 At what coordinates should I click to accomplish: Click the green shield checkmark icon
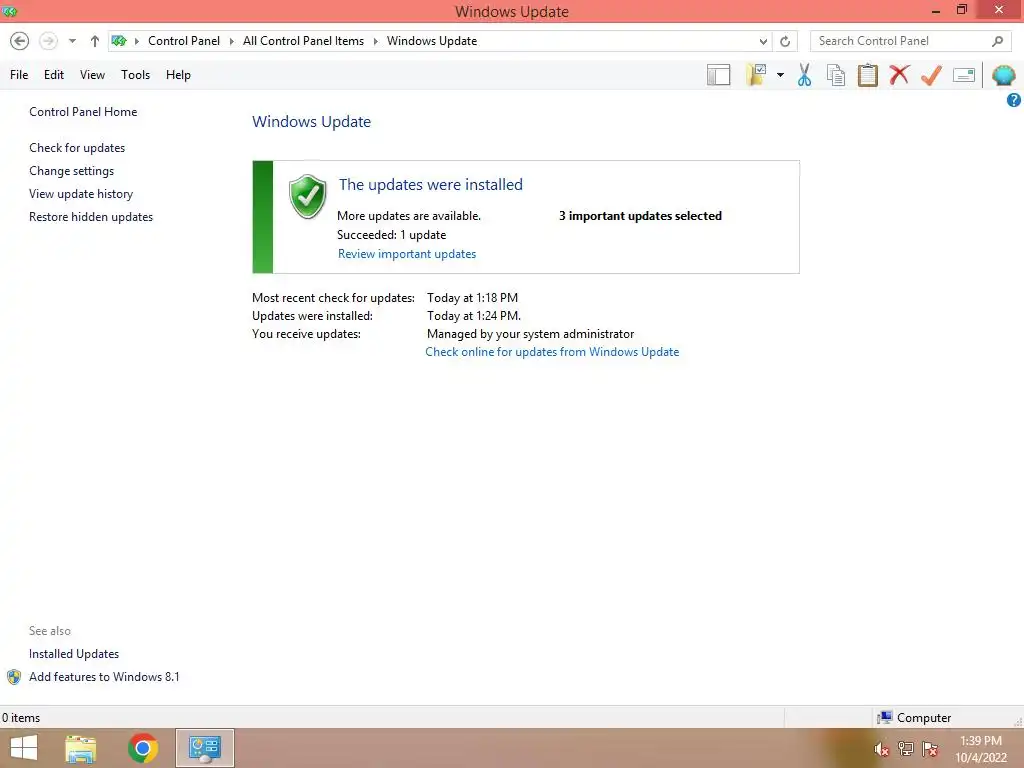click(307, 196)
